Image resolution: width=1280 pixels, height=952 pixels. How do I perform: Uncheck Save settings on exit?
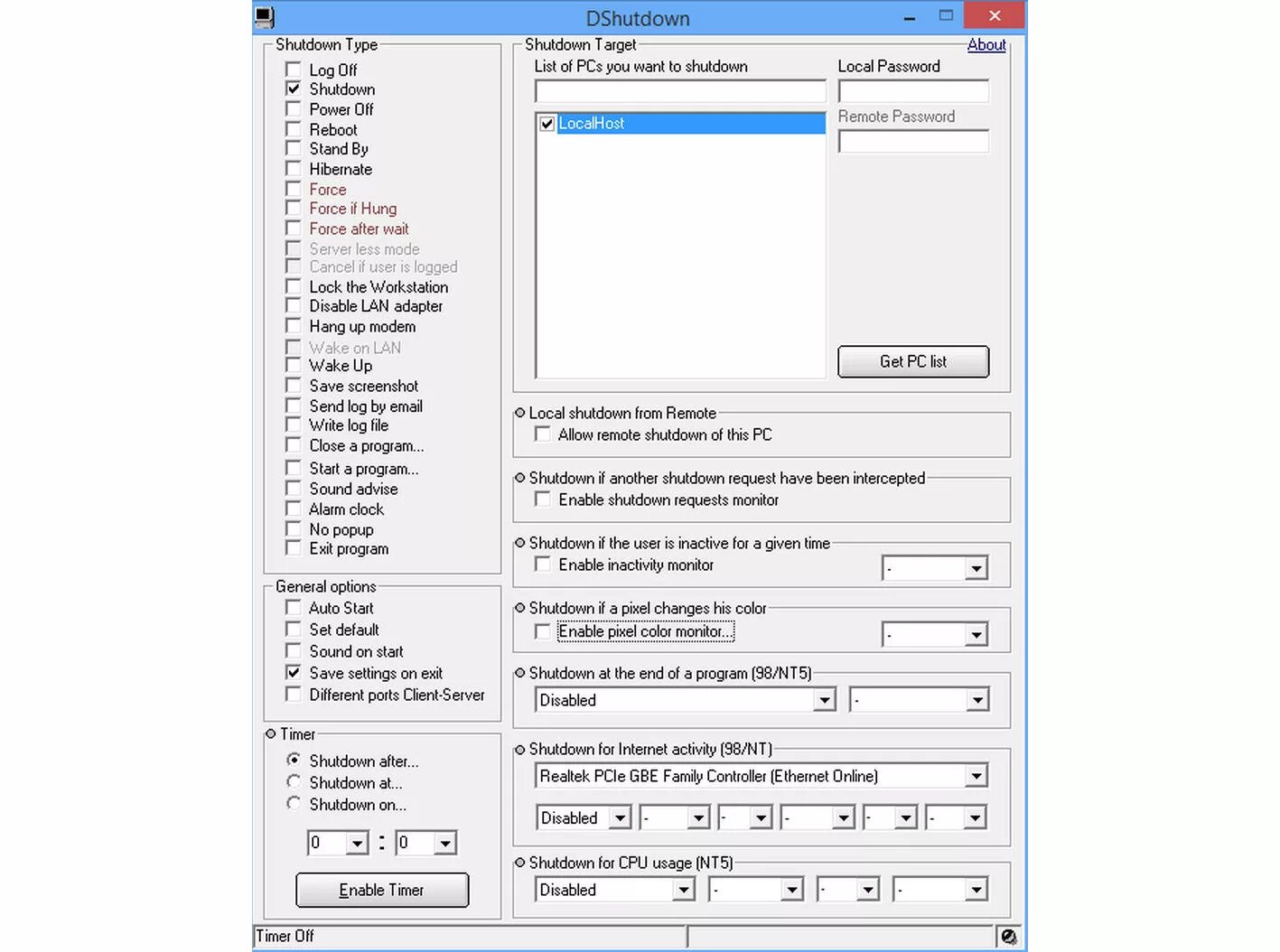click(x=293, y=673)
